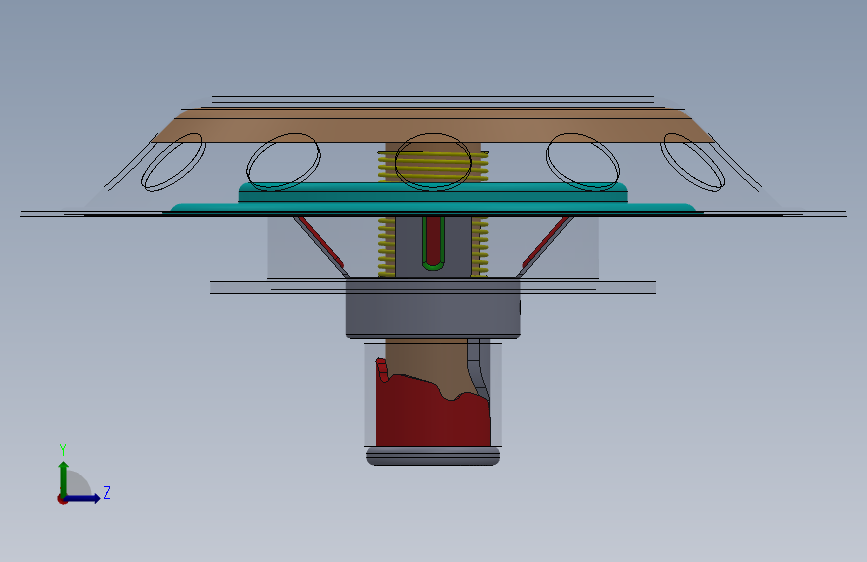
Task: Click the blue Z axis arrow of the triad
Action: tap(83, 498)
